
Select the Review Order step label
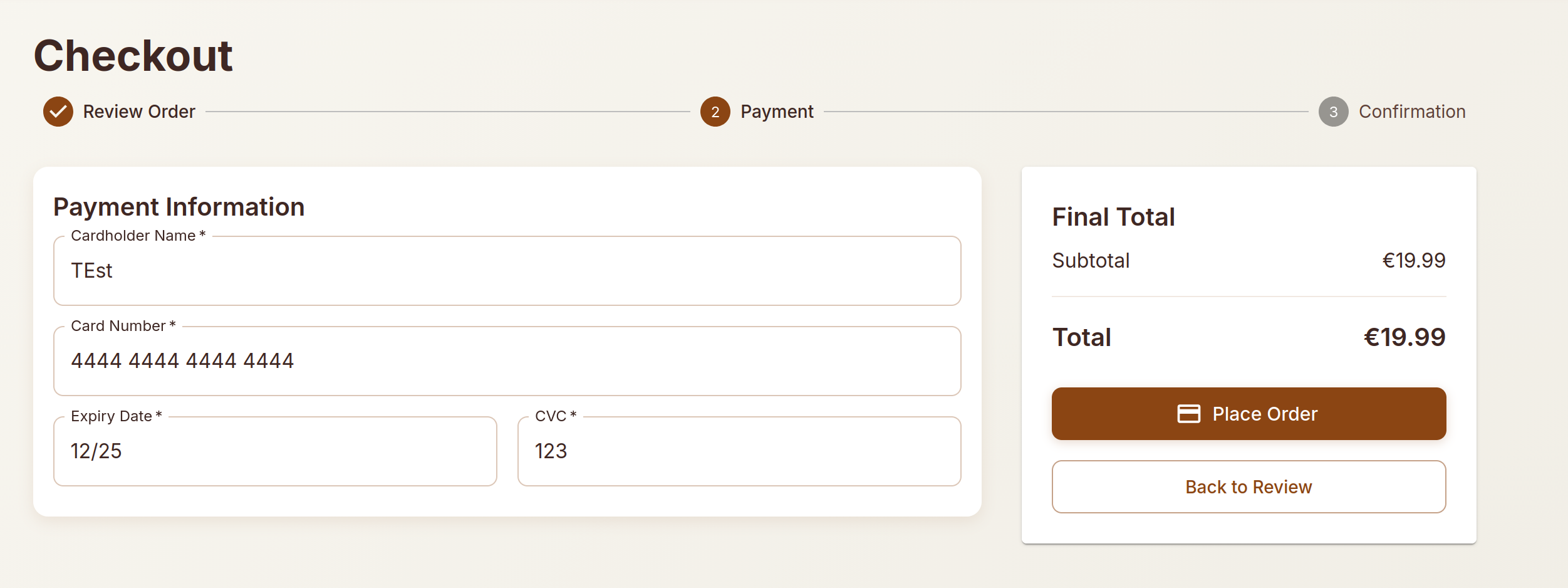(x=139, y=112)
